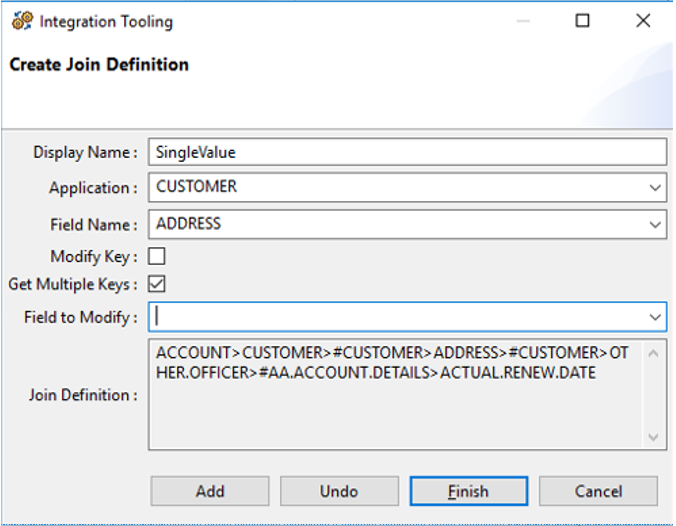Screen dimensions: 676x526
Task: Click Join Definition scrollbar up arrow
Action: (654, 353)
